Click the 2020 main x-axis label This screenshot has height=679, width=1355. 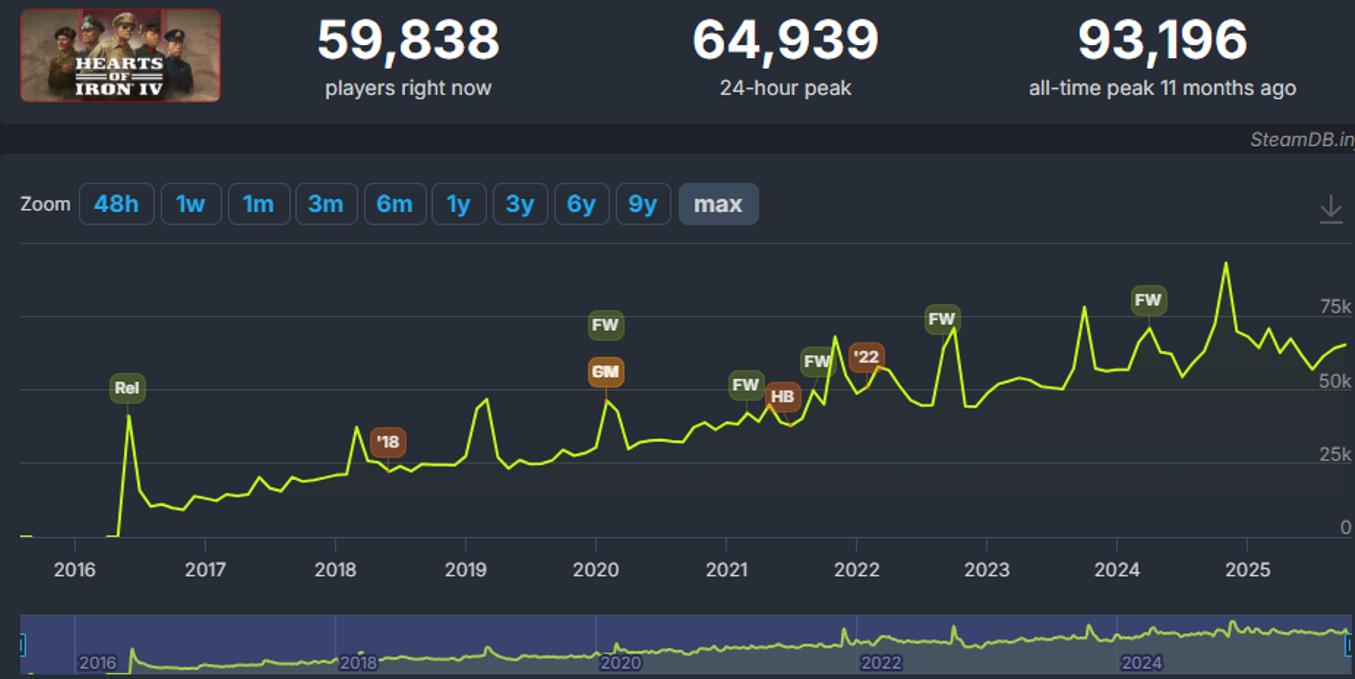pyautogui.click(x=596, y=570)
